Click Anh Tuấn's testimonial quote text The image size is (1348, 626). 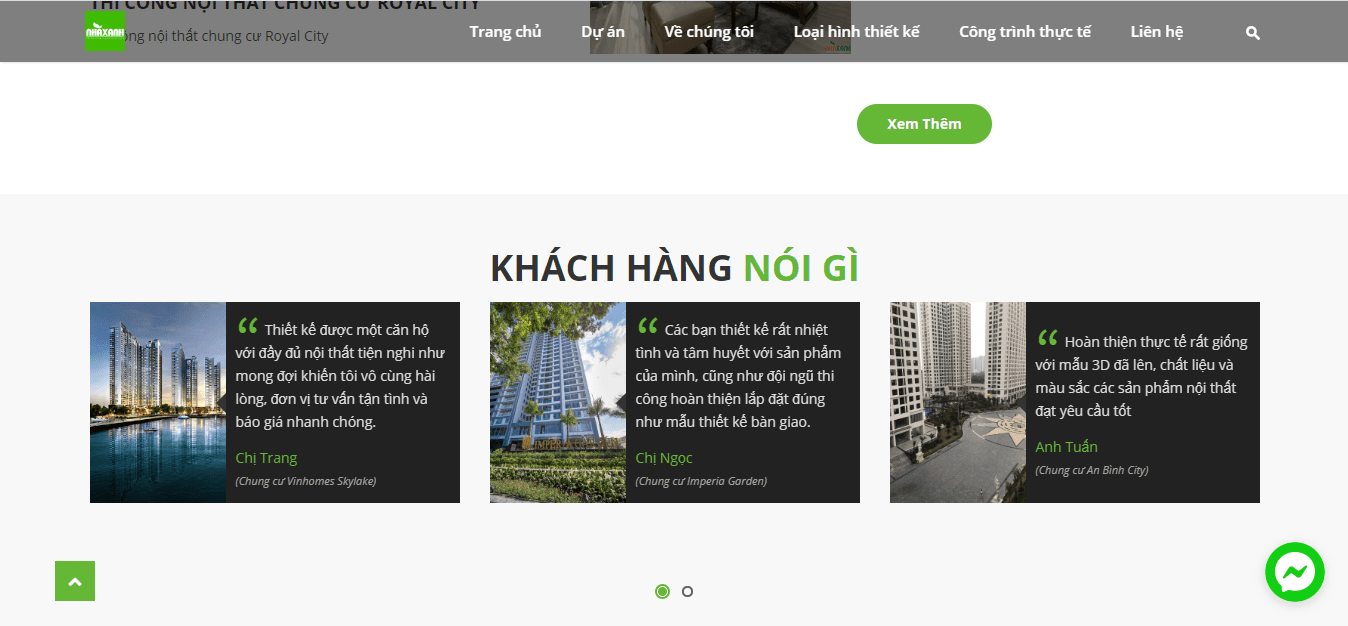pos(1141,375)
